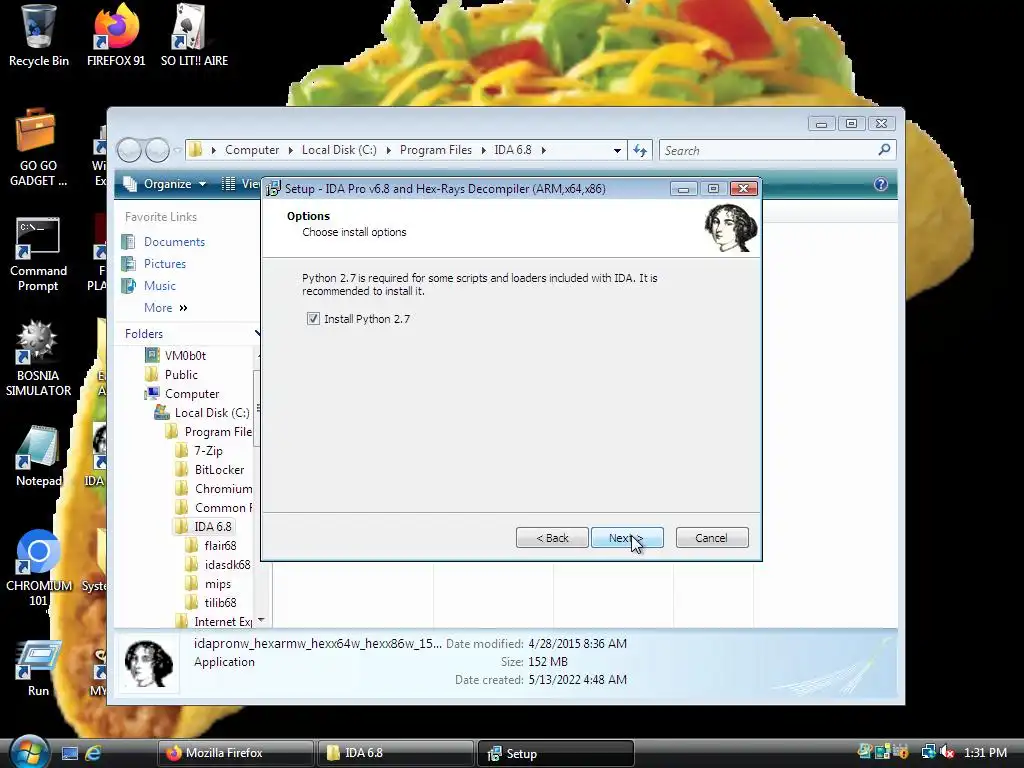Select 7-Zip folder in tree
1024x768 pixels.
coord(208,451)
